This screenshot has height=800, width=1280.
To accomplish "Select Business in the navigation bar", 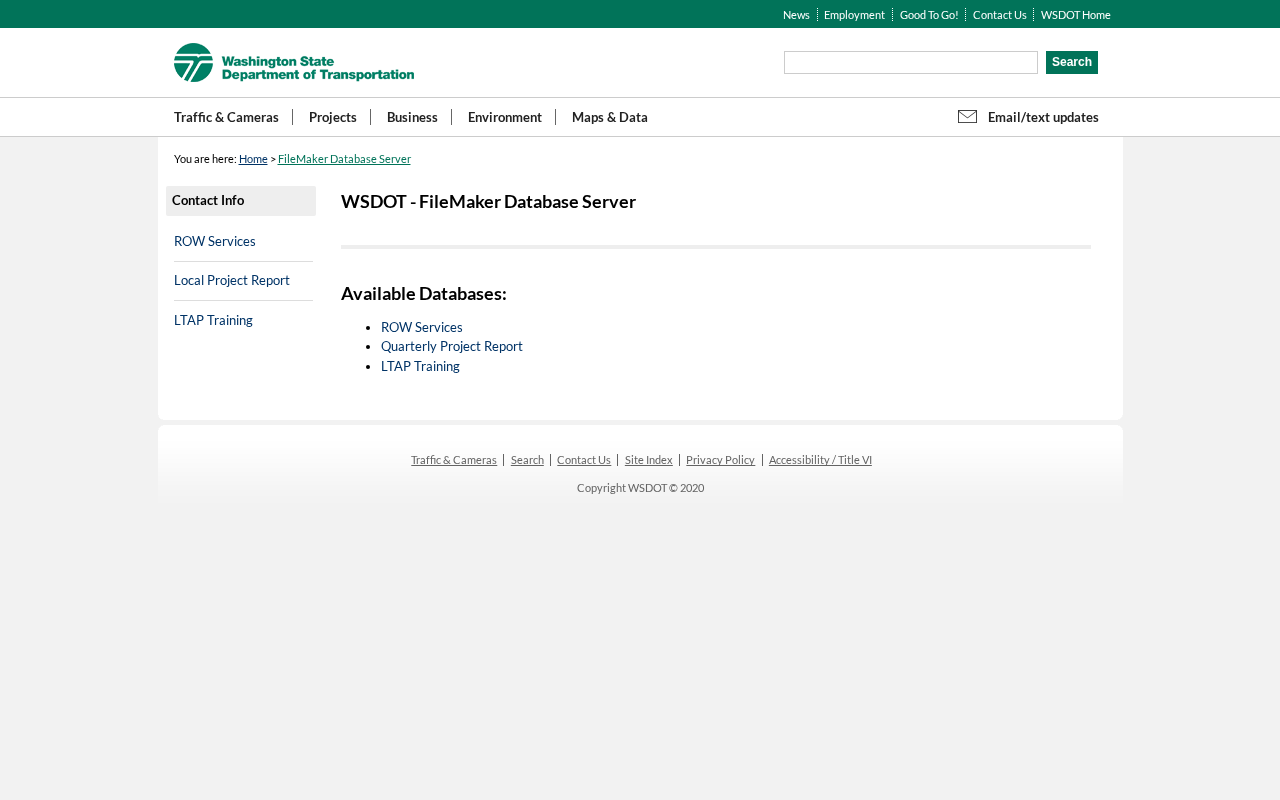I will click(x=412, y=117).
